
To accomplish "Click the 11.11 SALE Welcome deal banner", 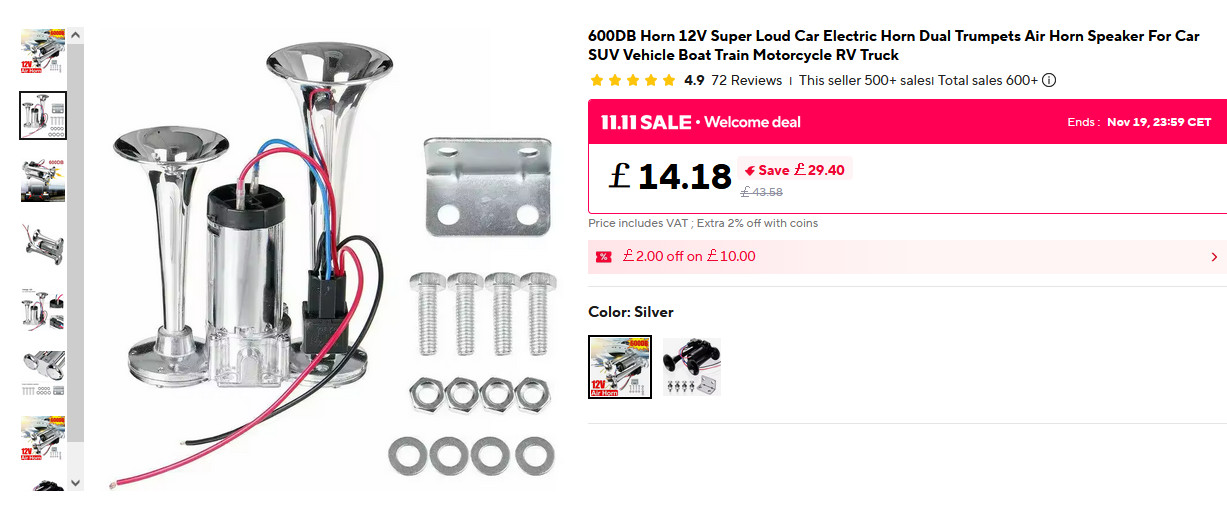I will click(x=907, y=122).
